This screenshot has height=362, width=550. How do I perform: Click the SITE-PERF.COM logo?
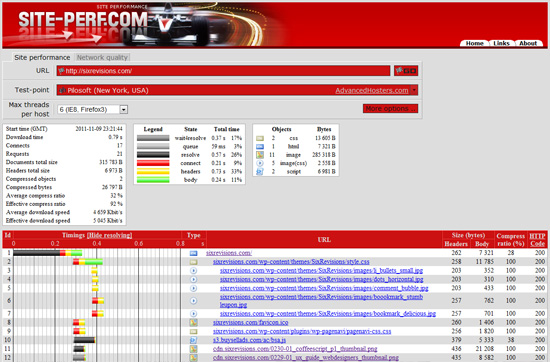pyautogui.click(x=83, y=20)
